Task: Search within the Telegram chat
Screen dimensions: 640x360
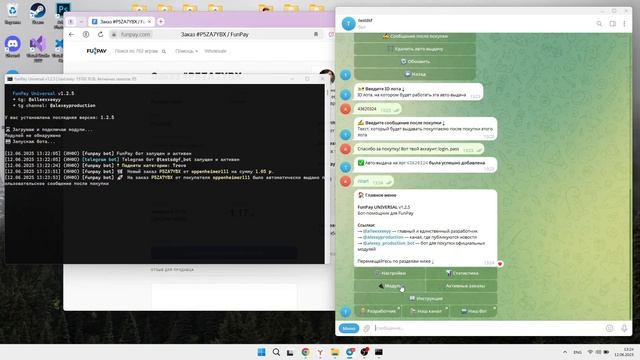Action: coord(599,24)
